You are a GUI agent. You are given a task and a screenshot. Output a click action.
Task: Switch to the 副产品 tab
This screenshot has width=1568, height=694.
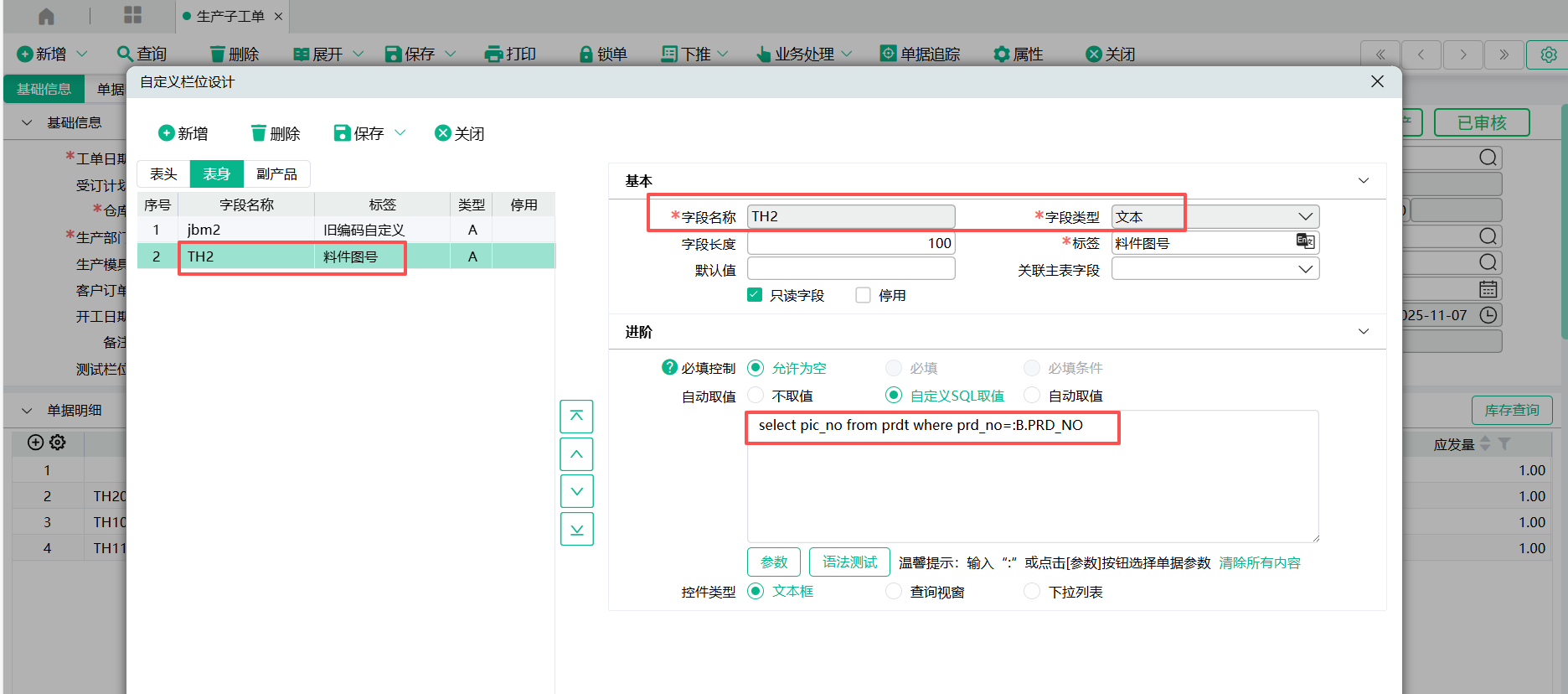276,173
